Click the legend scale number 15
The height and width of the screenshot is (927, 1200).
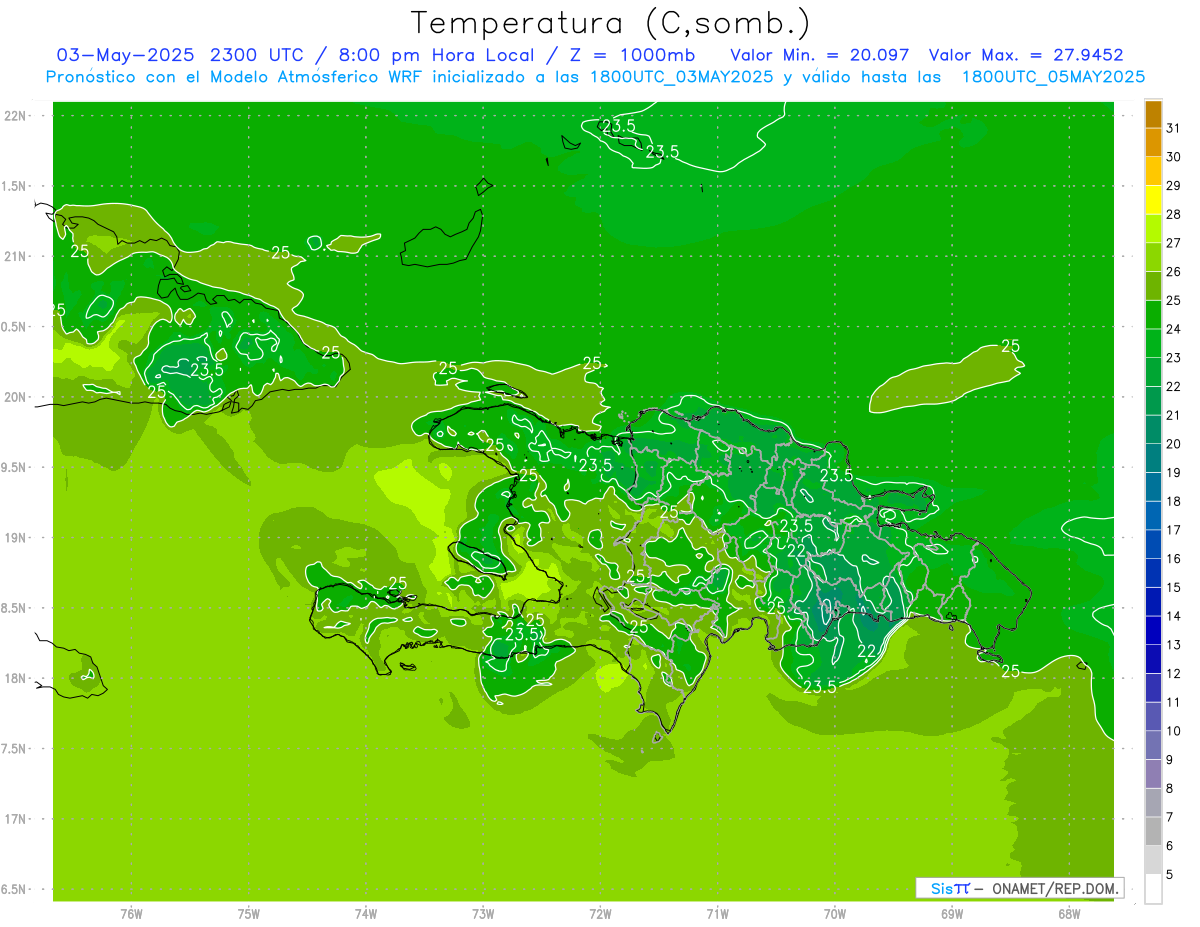point(1173,587)
